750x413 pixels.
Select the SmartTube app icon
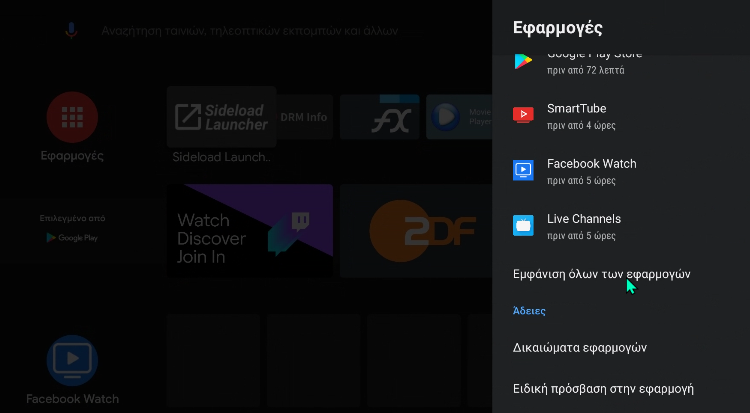coord(523,115)
